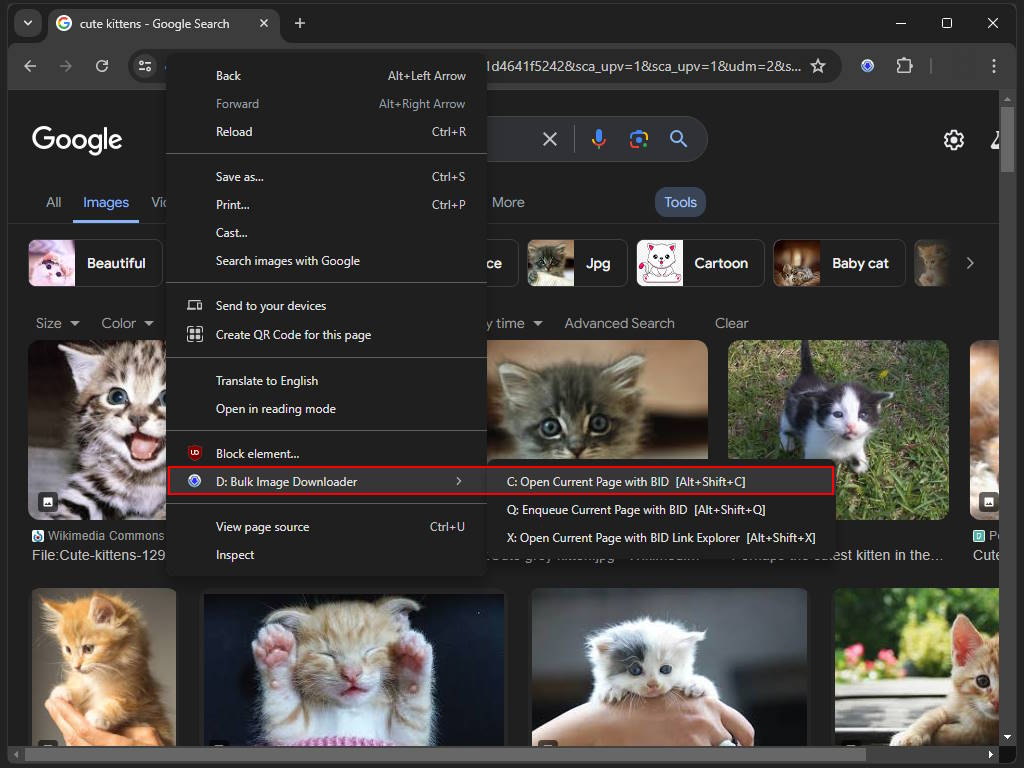
Task: Select Open in reading mode
Action: point(327,409)
